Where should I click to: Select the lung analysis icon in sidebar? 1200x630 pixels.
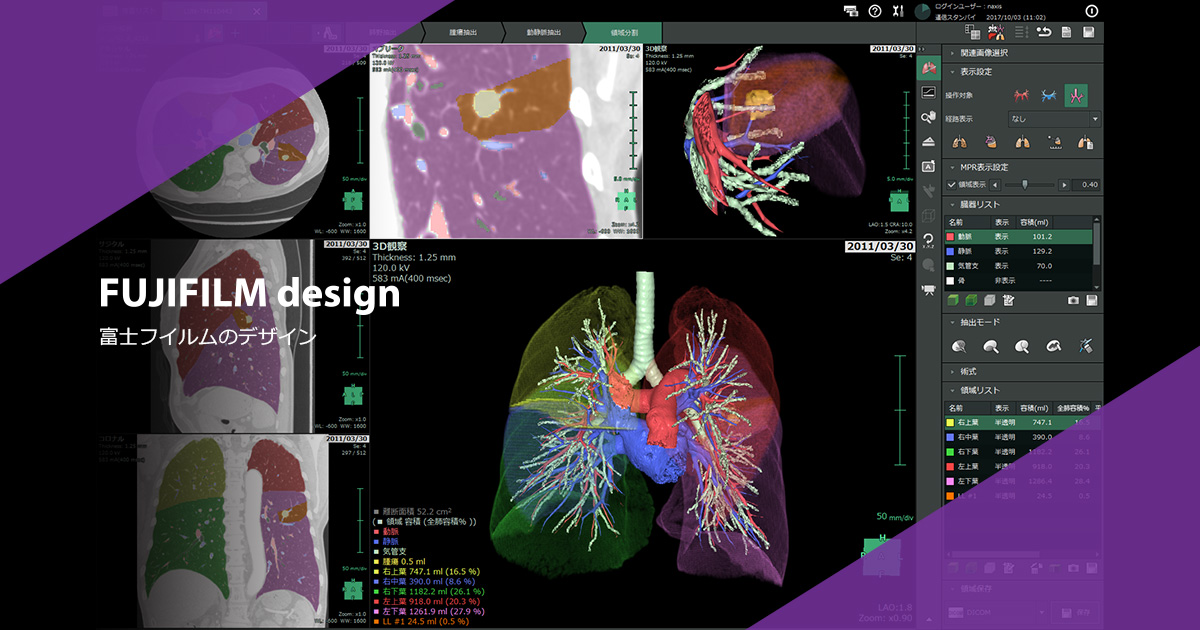(929, 68)
